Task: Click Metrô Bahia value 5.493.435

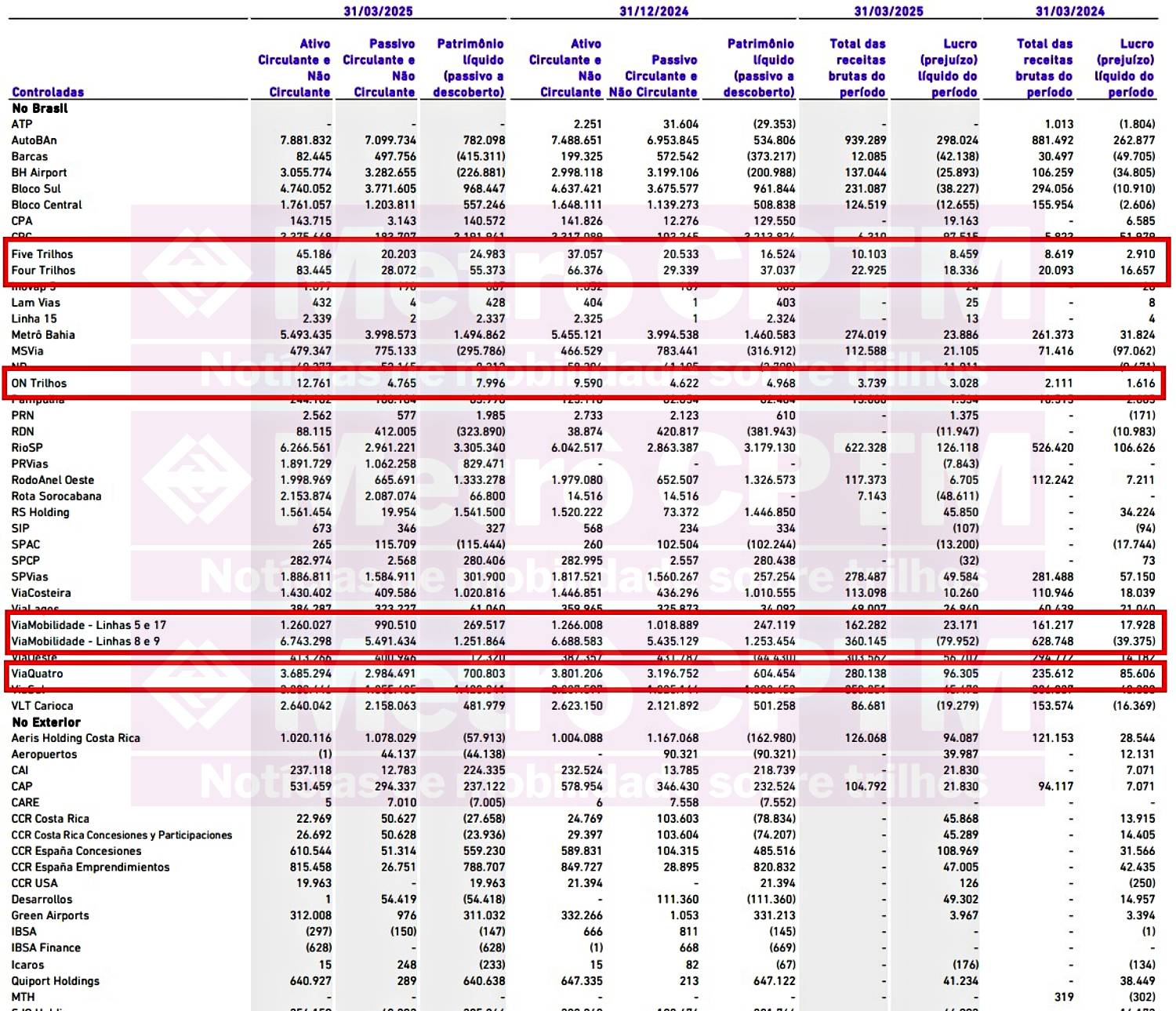Action: click(306, 334)
